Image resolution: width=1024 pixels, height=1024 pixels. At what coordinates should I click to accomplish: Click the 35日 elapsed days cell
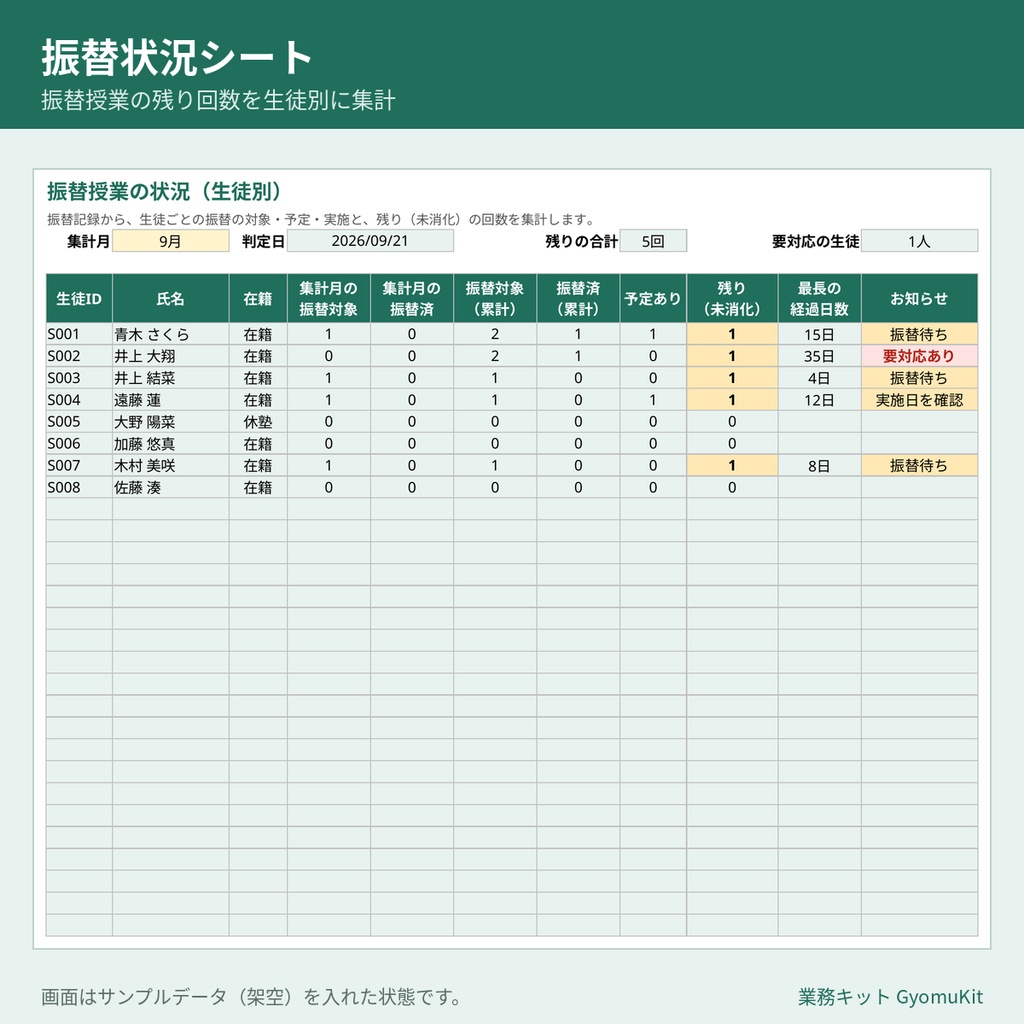click(x=820, y=356)
